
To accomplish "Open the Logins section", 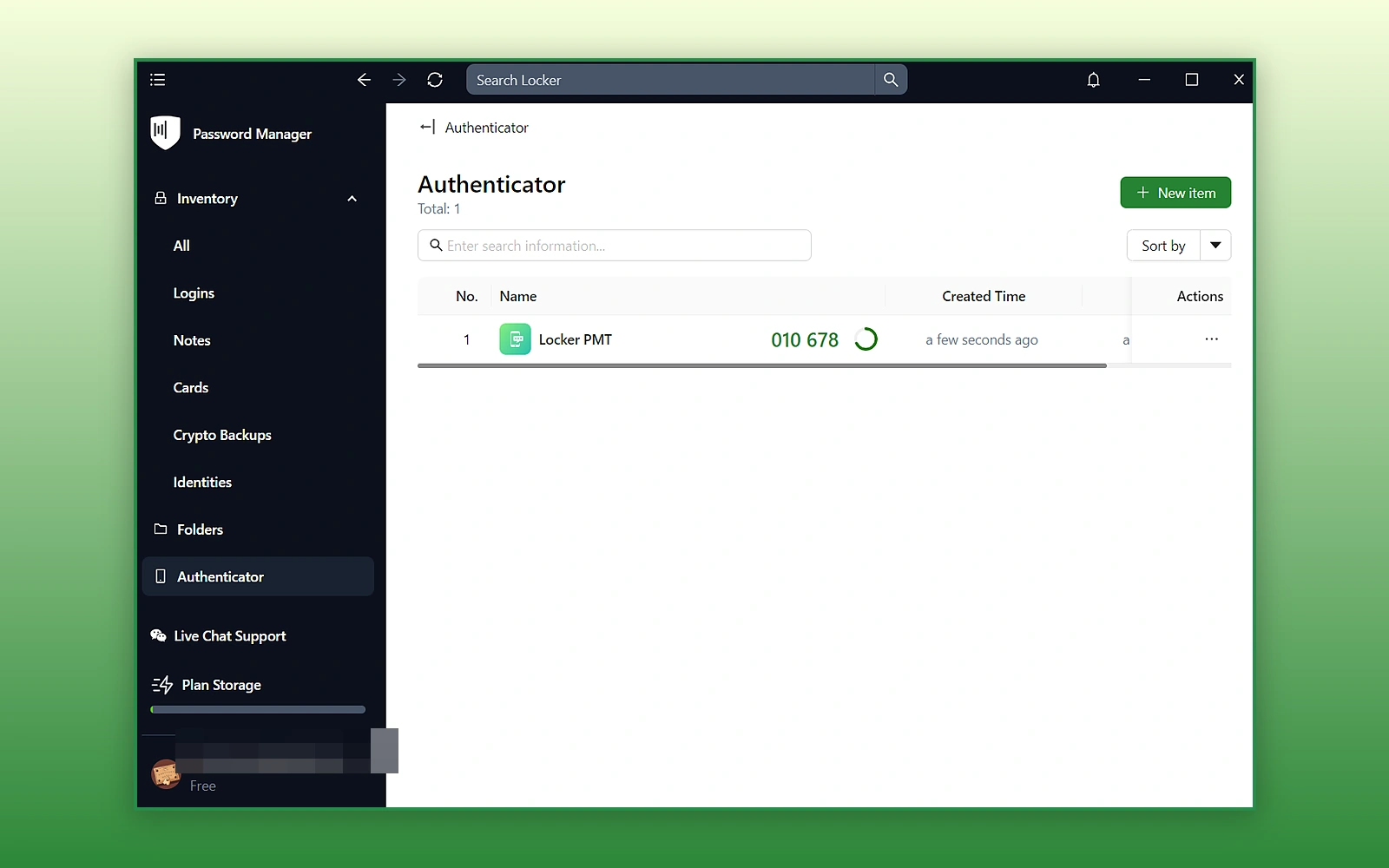I will 194,293.
